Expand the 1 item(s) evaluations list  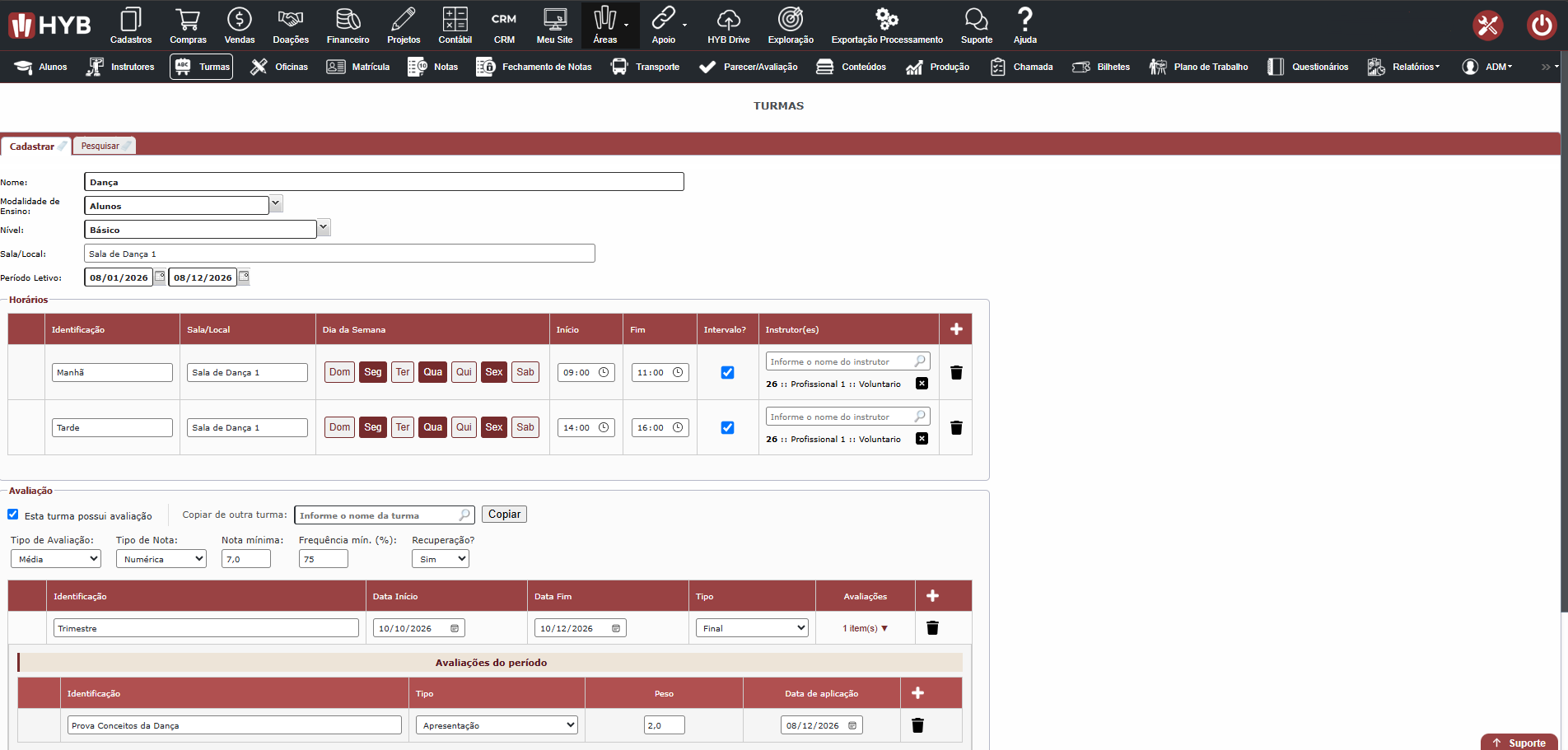click(x=865, y=628)
